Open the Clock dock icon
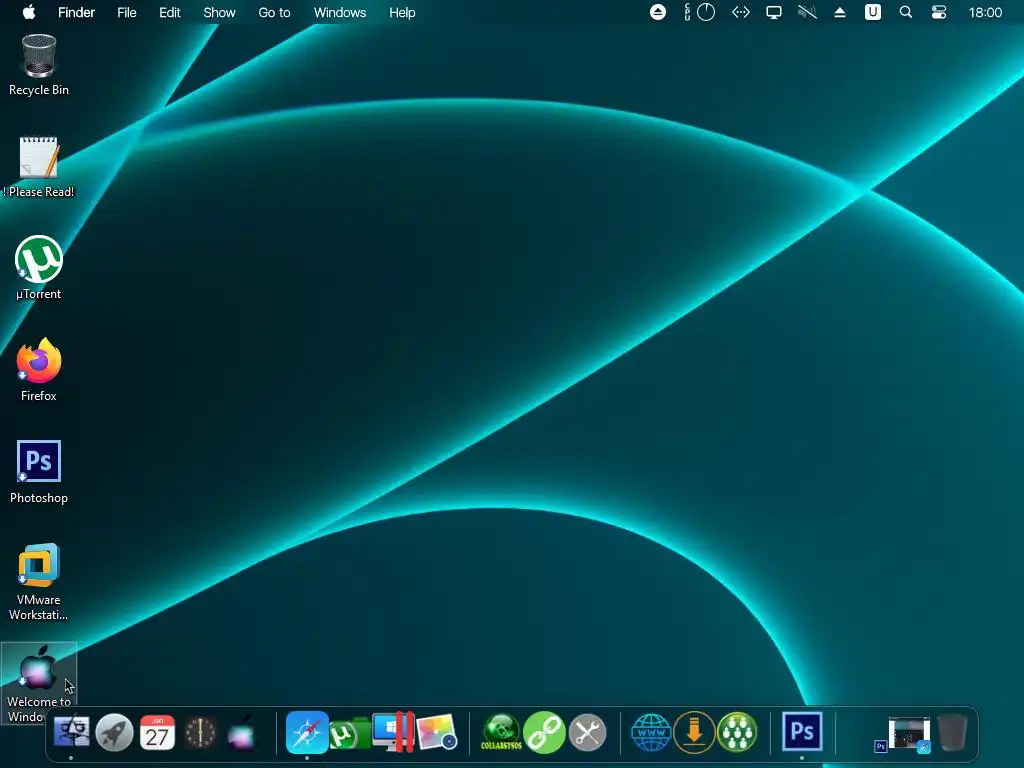1024x768 pixels. 200,733
